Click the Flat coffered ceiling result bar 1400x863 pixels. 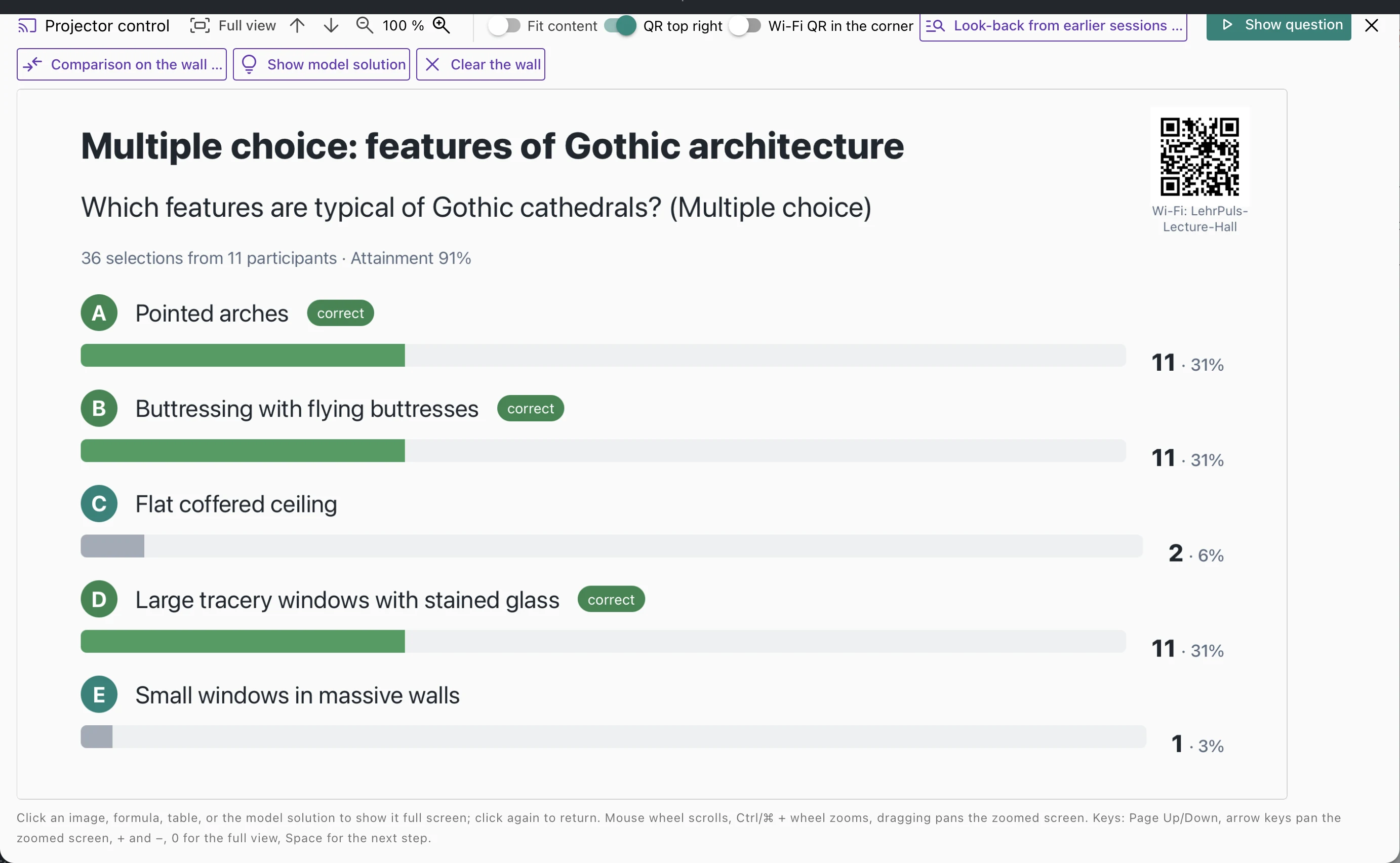coord(612,545)
